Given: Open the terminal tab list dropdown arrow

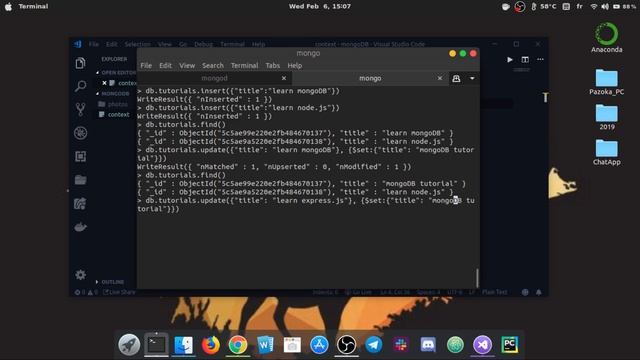Looking at the screenshot, I should tap(472, 78).
